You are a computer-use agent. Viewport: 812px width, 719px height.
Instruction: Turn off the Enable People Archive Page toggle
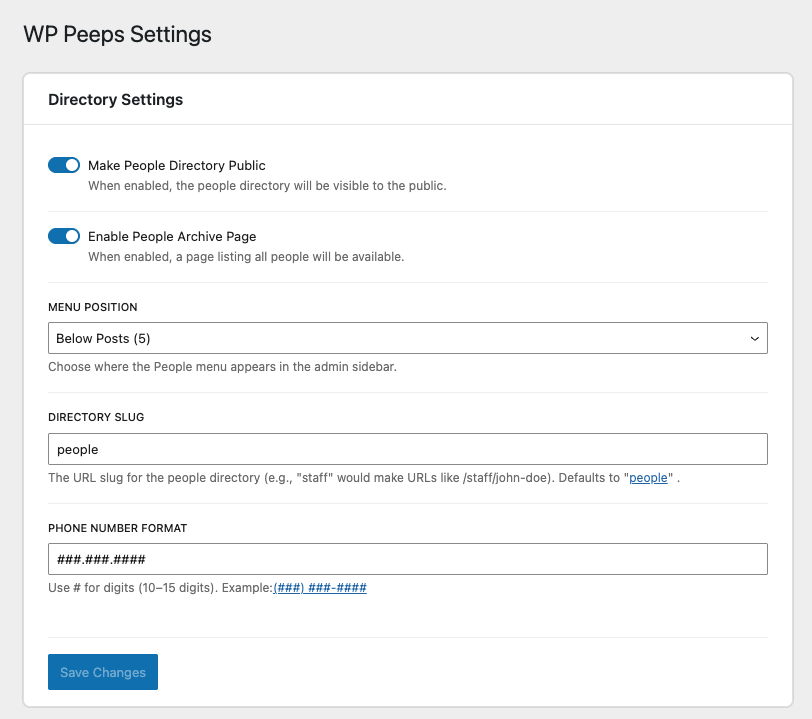(x=64, y=236)
